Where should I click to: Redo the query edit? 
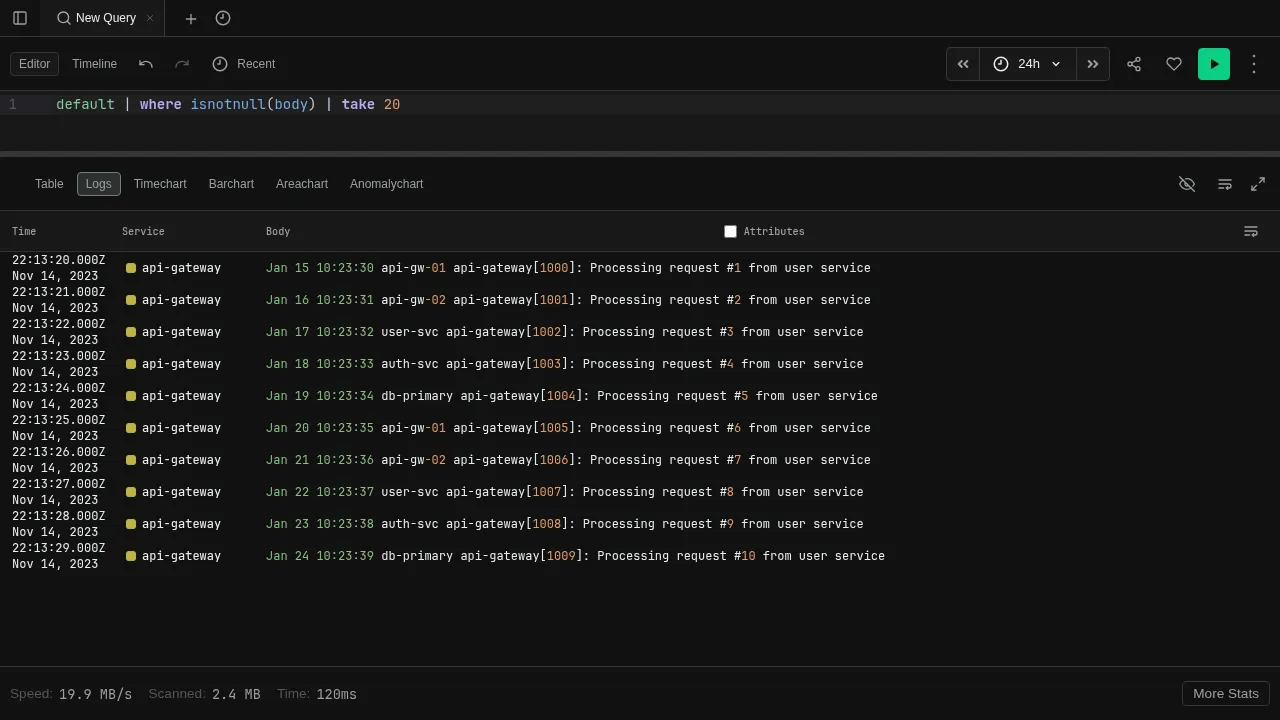click(x=182, y=63)
